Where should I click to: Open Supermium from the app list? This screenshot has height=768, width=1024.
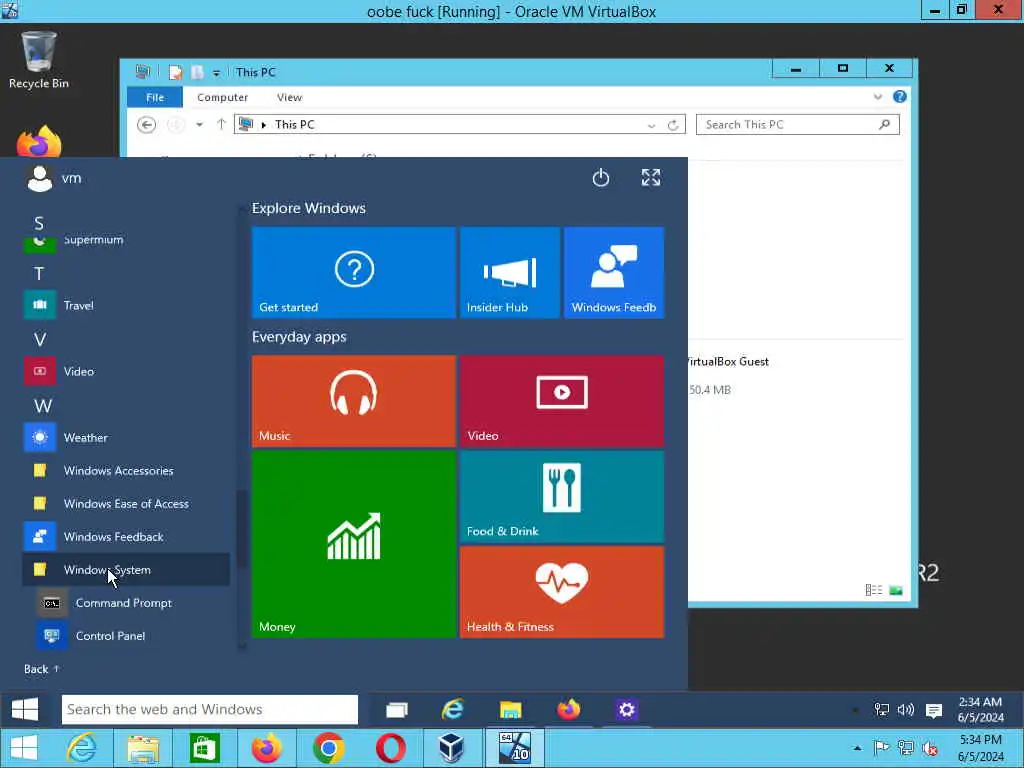point(127,242)
